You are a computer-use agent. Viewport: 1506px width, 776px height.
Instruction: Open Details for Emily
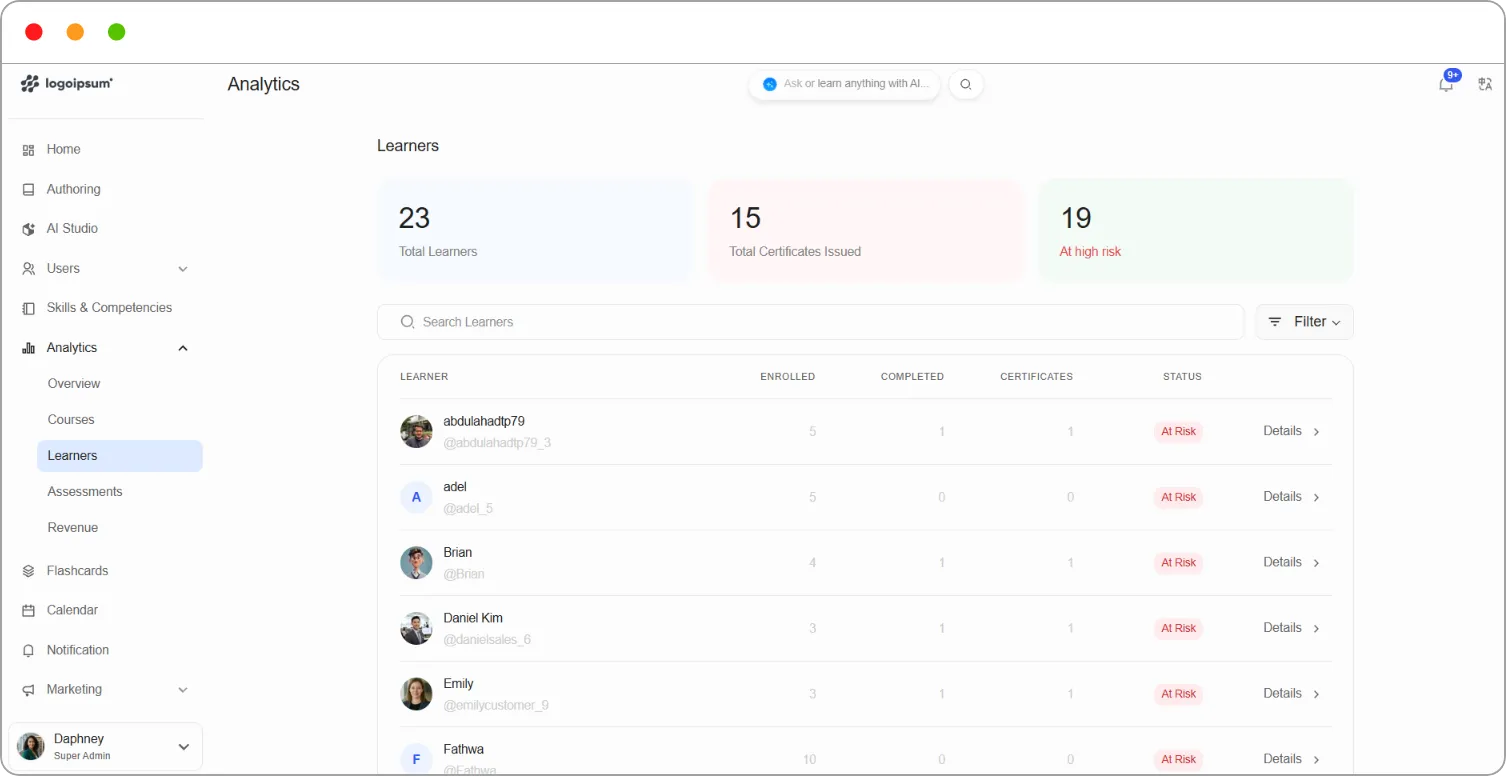click(1292, 693)
